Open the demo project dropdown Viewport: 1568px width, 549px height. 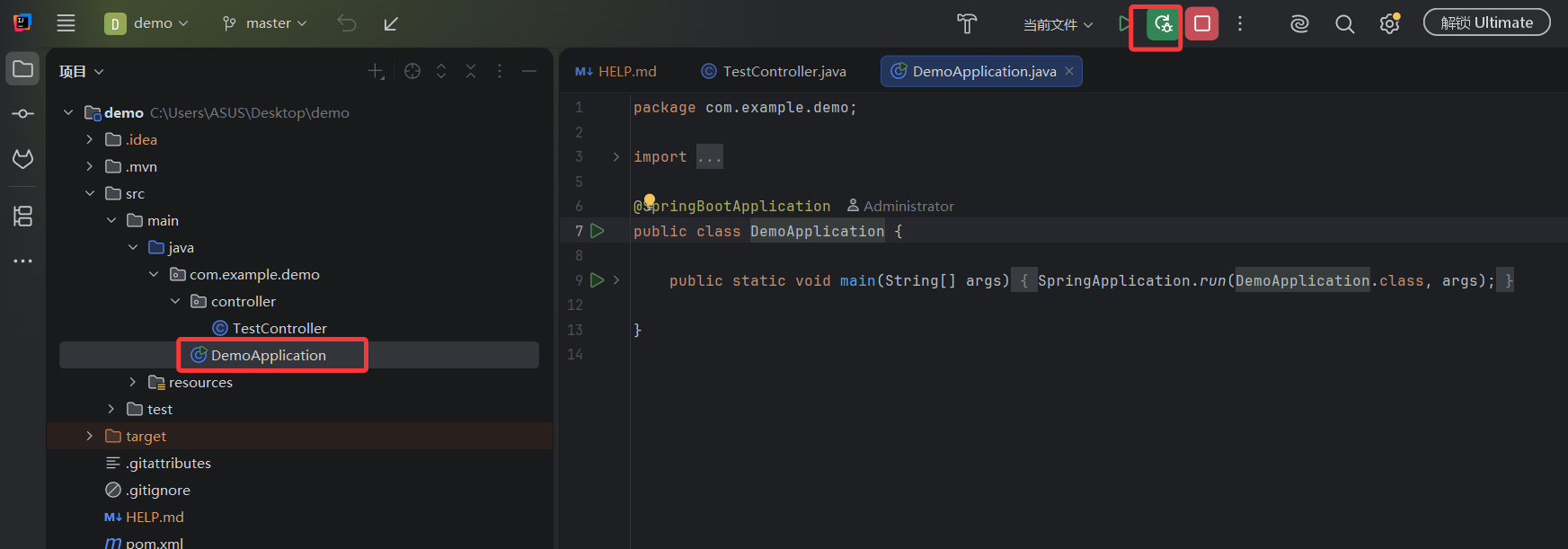click(x=146, y=23)
